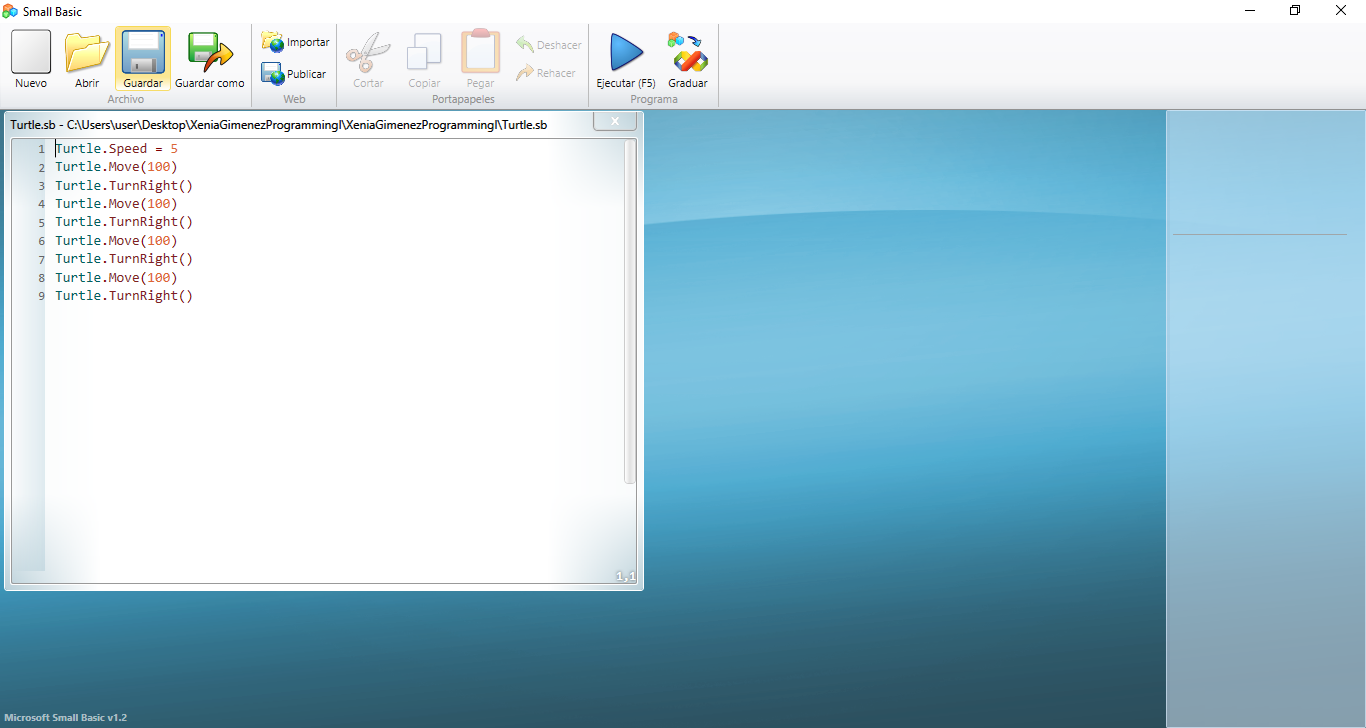The image size is (1366, 728).
Task: Close the Turtle.sb editor window
Action: pos(615,120)
